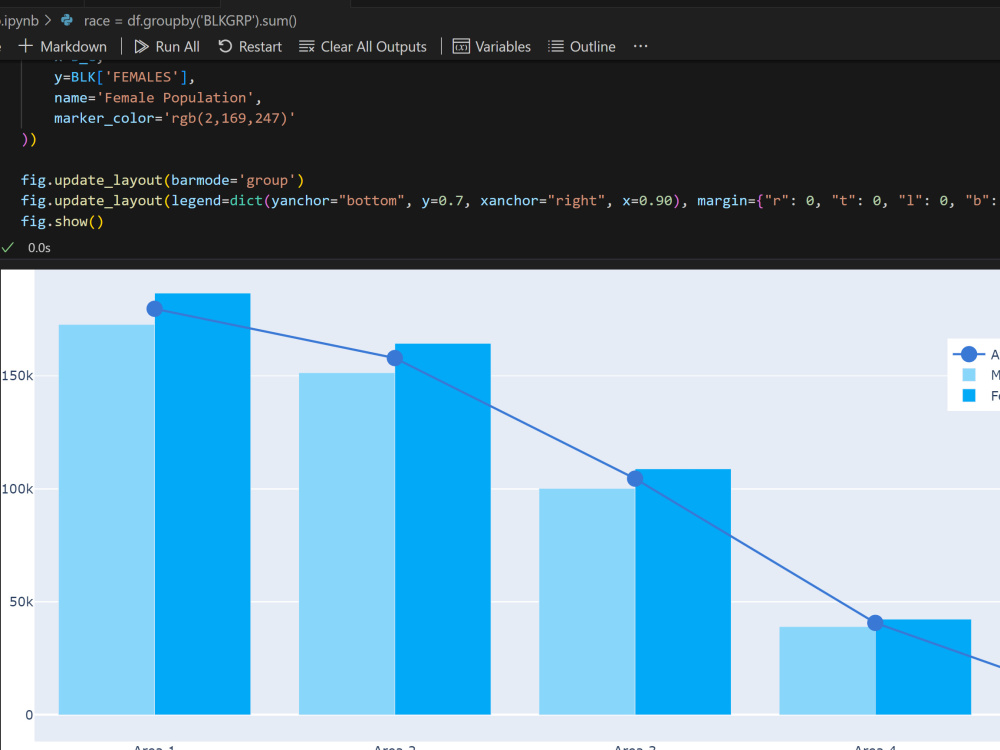Click the light blue male bar of Area 4
This screenshot has width=1000, height=750.
click(827, 671)
